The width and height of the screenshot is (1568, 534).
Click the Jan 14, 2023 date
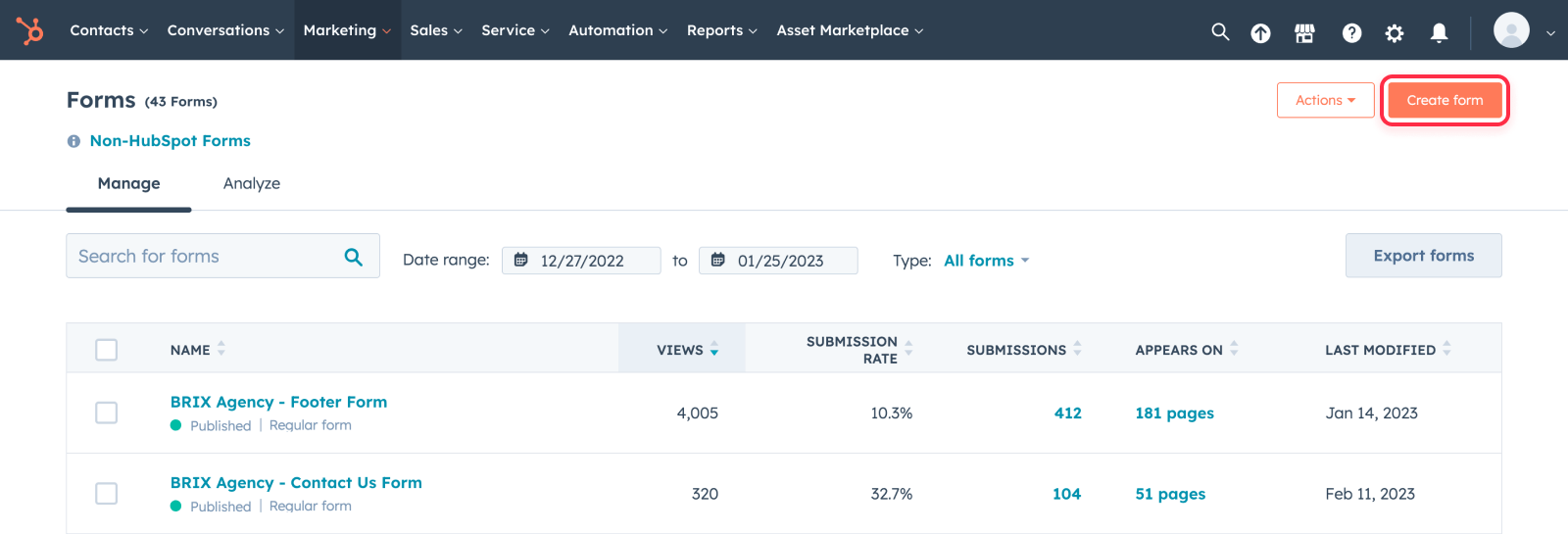tap(1371, 413)
